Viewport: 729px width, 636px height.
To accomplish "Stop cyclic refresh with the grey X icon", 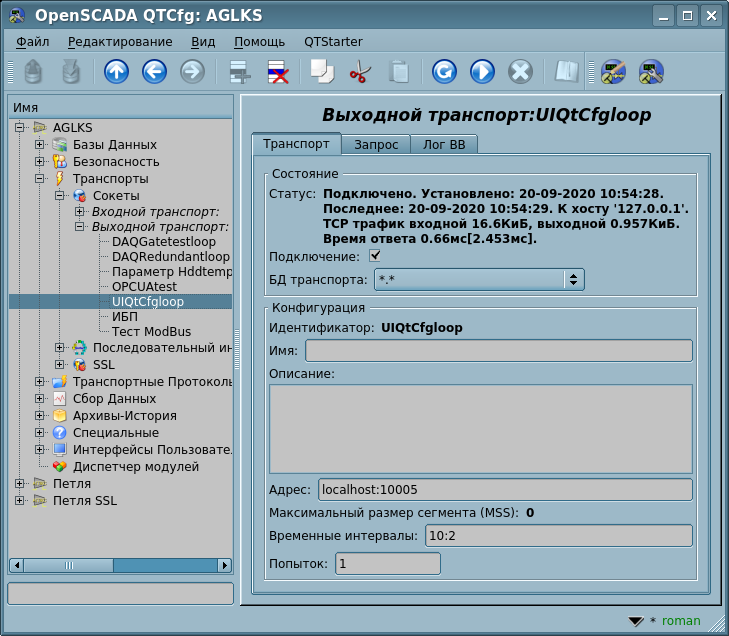I will [520, 72].
